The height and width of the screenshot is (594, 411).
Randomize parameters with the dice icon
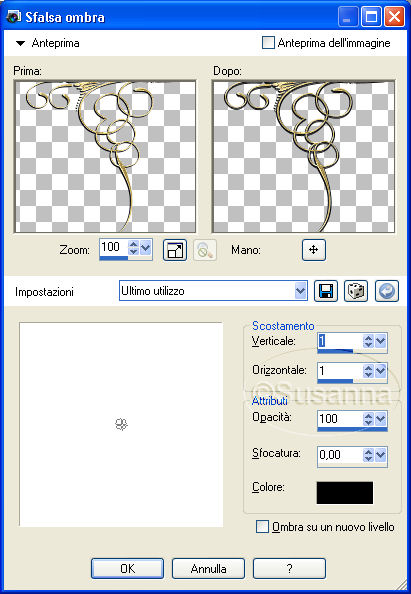[x=356, y=291]
